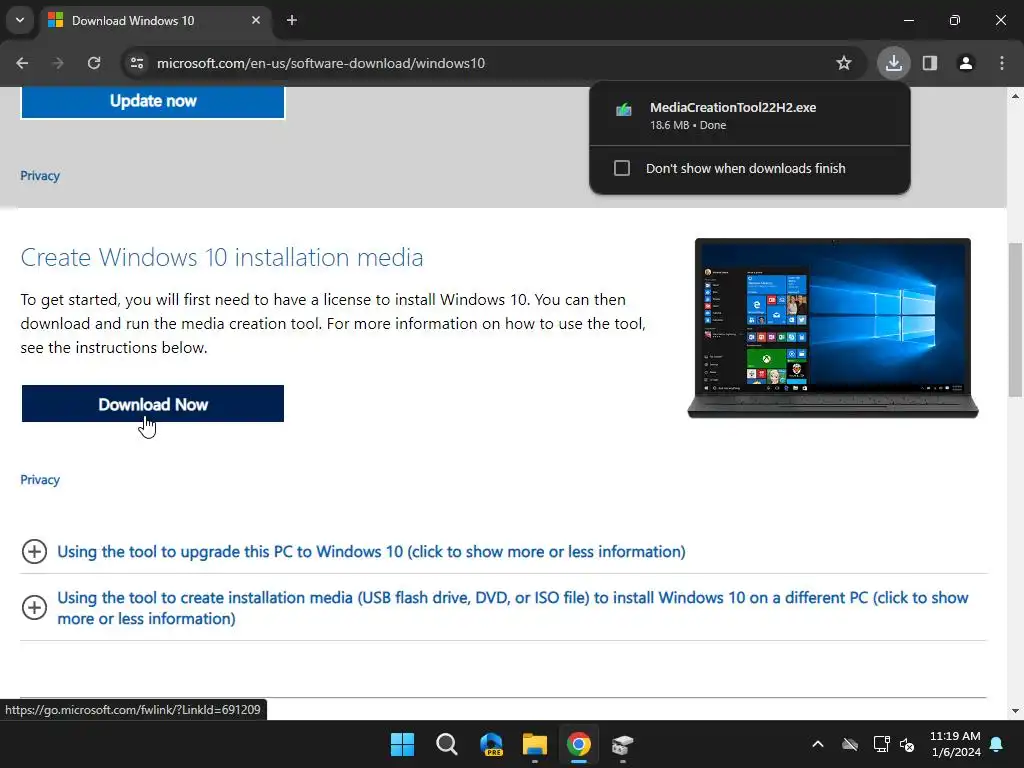Show hidden system tray icons
Viewport: 1024px width, 768px height.
click(818, 744)
